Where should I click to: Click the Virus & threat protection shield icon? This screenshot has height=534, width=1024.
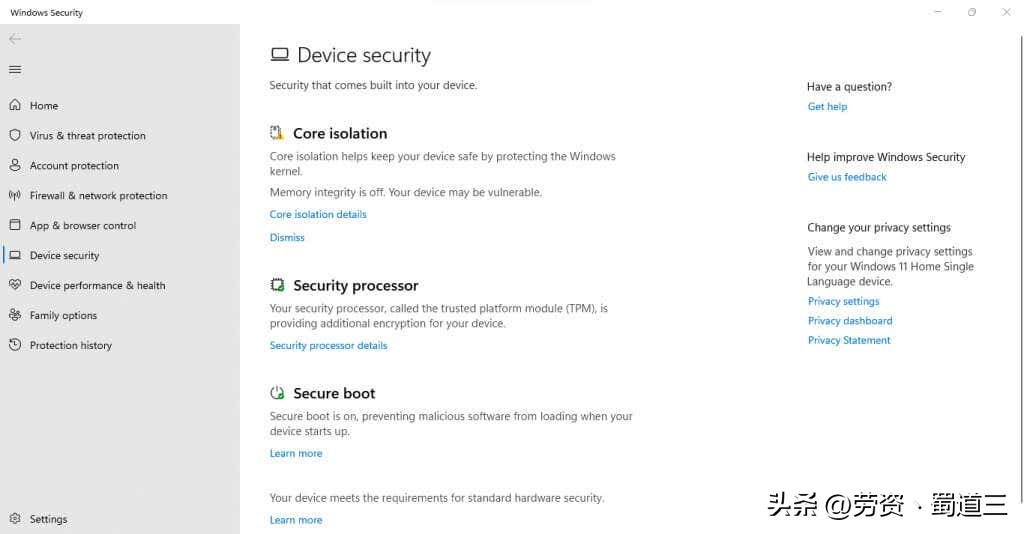15,135
